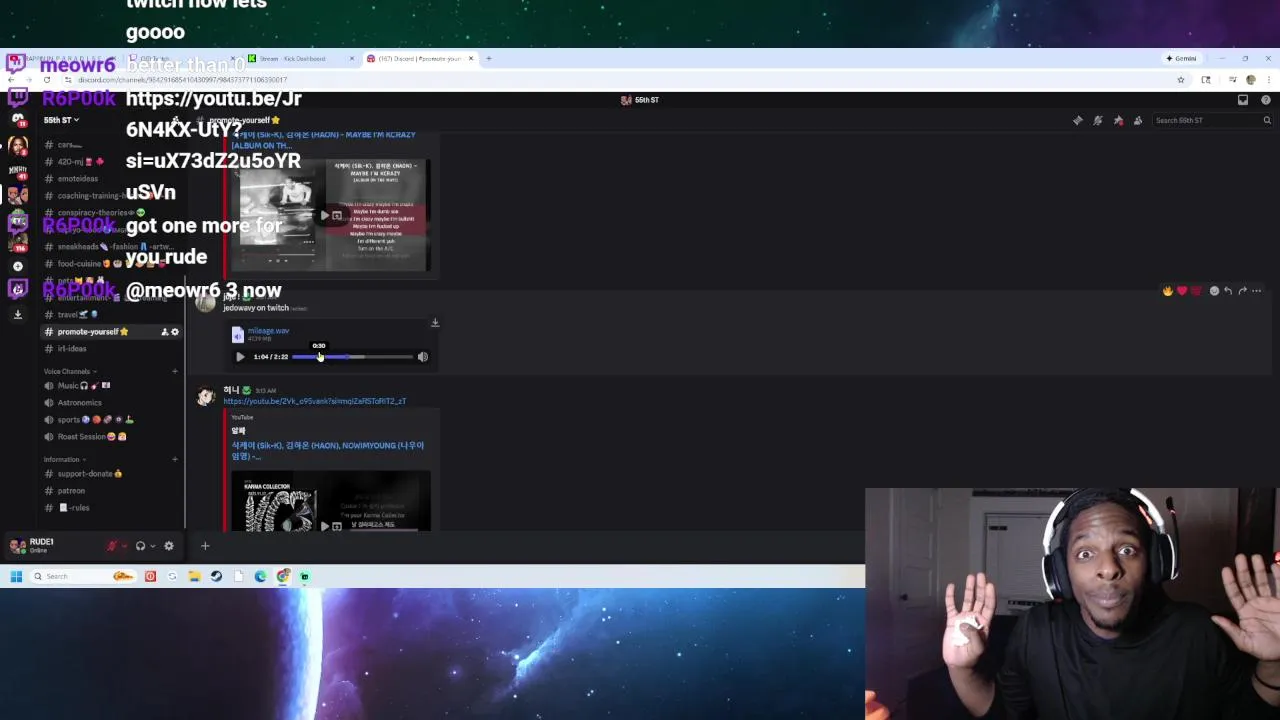React with the fire emoji
Screen dimensions: 1280x720
point(1167,291)
